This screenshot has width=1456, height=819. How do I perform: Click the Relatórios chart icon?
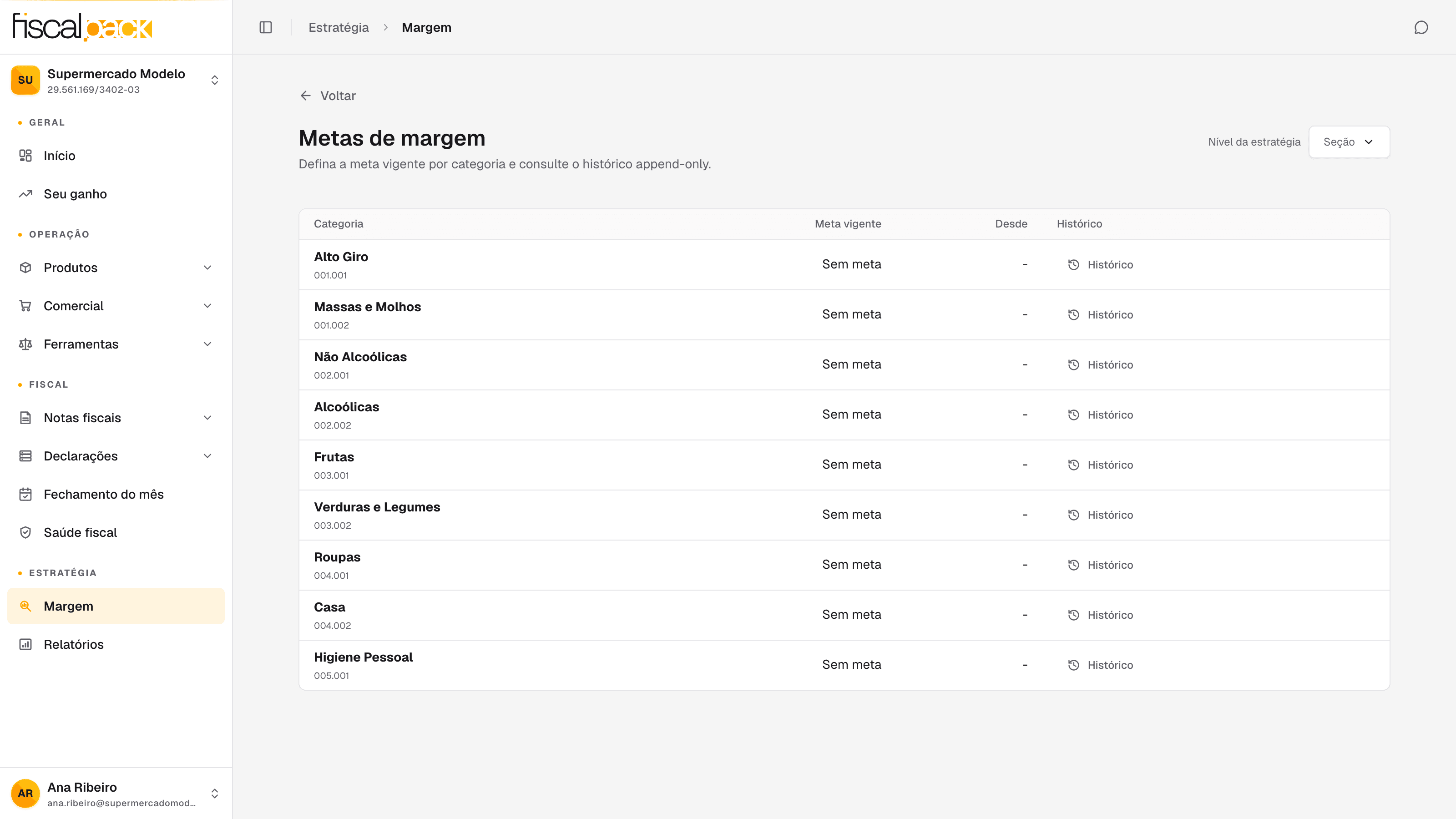[25, 644]
